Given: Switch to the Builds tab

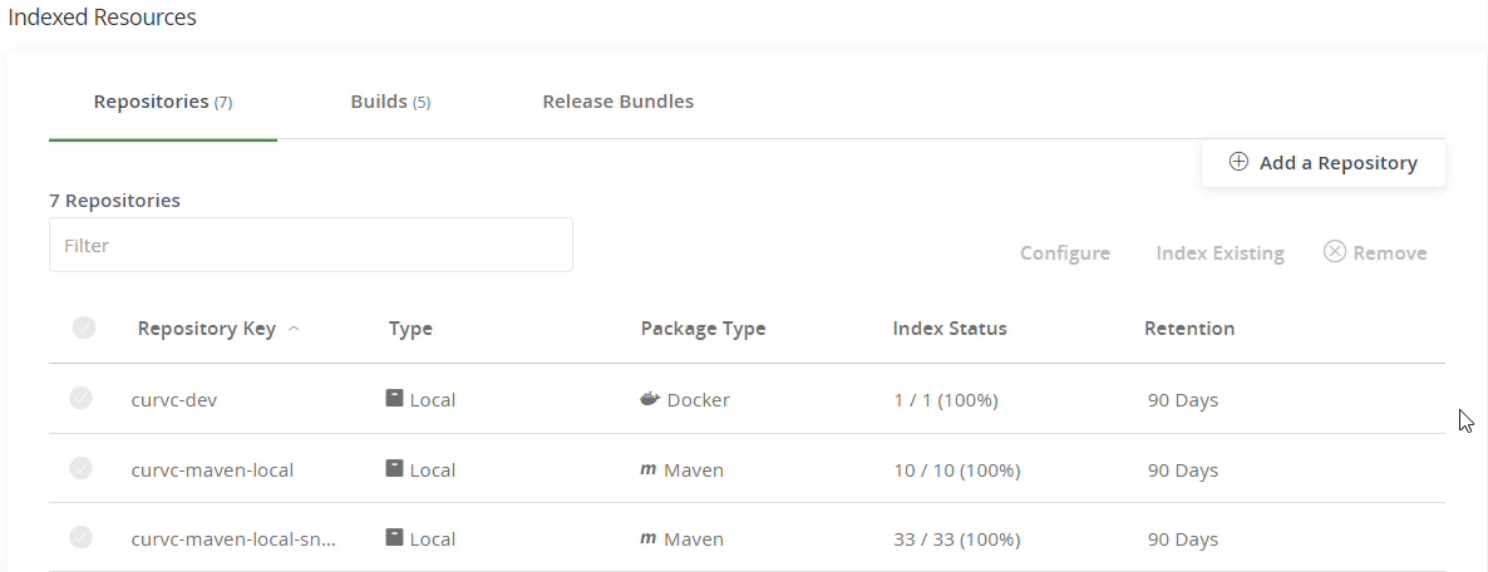Looking at the screenshot, I should pos(390,101).
